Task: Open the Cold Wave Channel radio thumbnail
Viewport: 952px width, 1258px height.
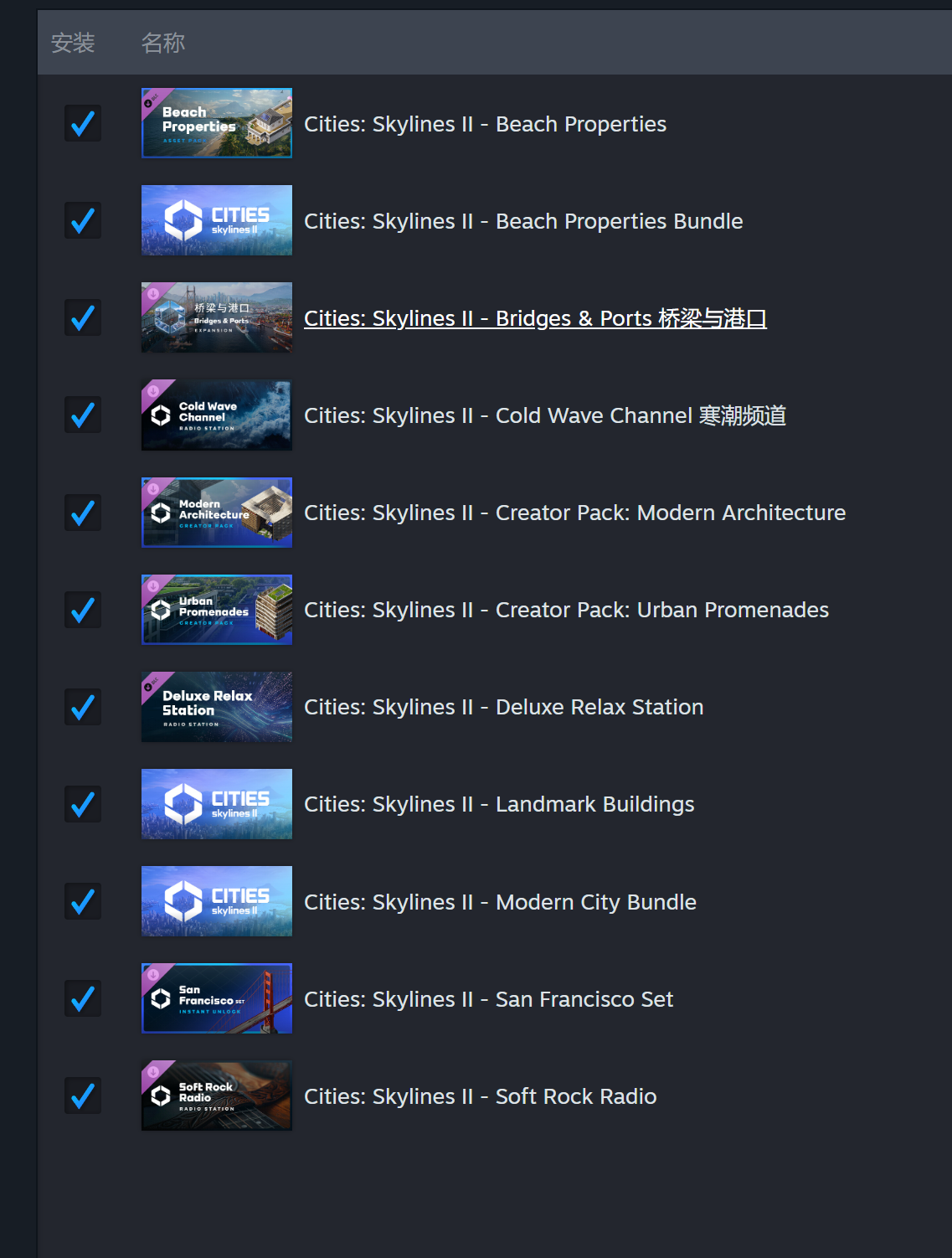Action: (x=217, y=415)
